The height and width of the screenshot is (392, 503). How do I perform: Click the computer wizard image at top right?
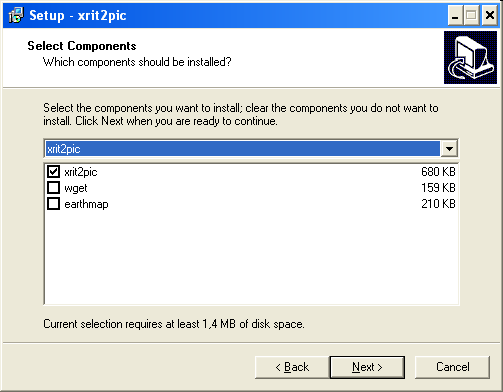[x=470, y=57]
